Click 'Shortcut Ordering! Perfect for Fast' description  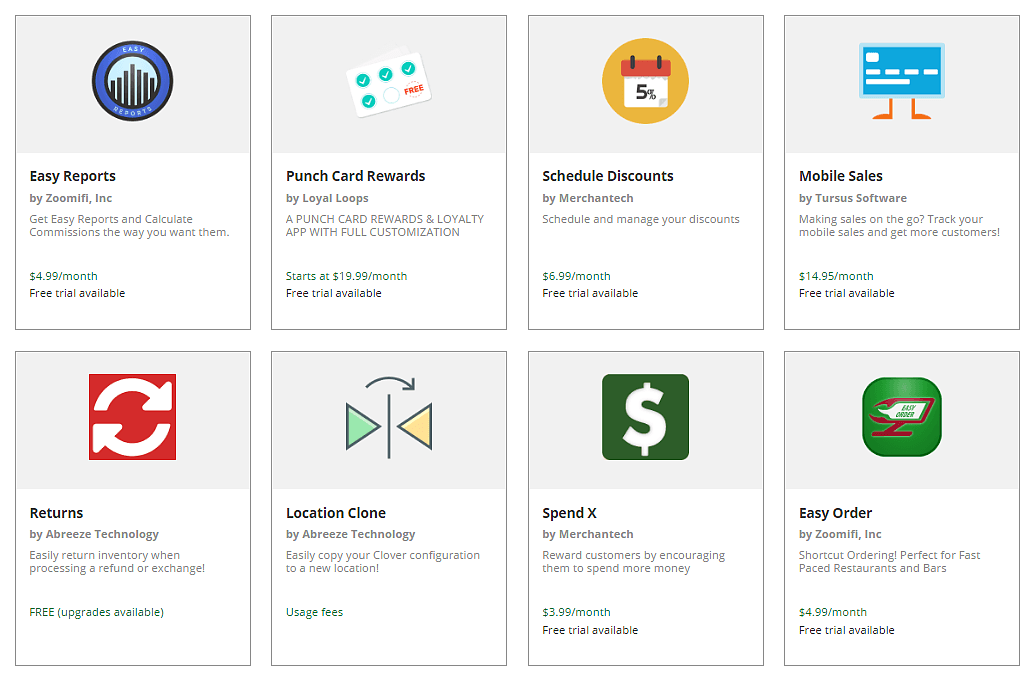(890, 562)
